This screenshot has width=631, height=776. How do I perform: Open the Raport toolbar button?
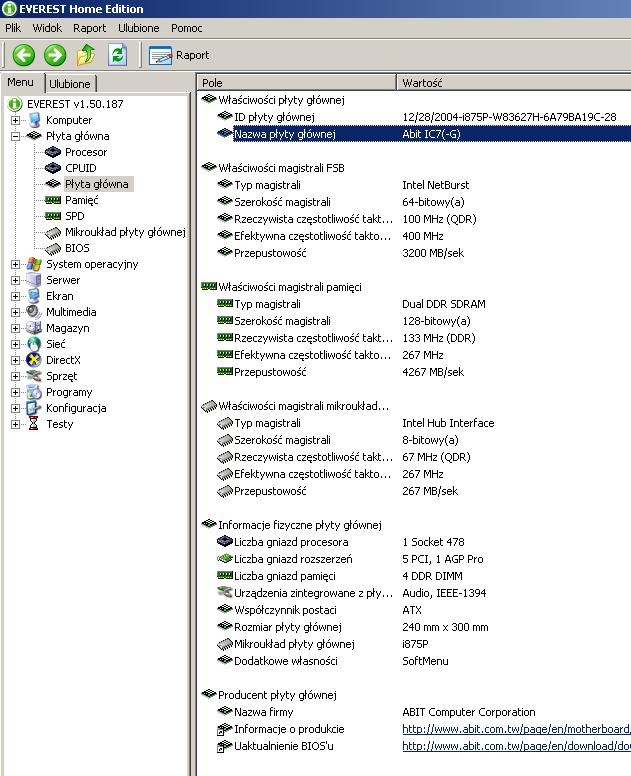tap(179, 55)
